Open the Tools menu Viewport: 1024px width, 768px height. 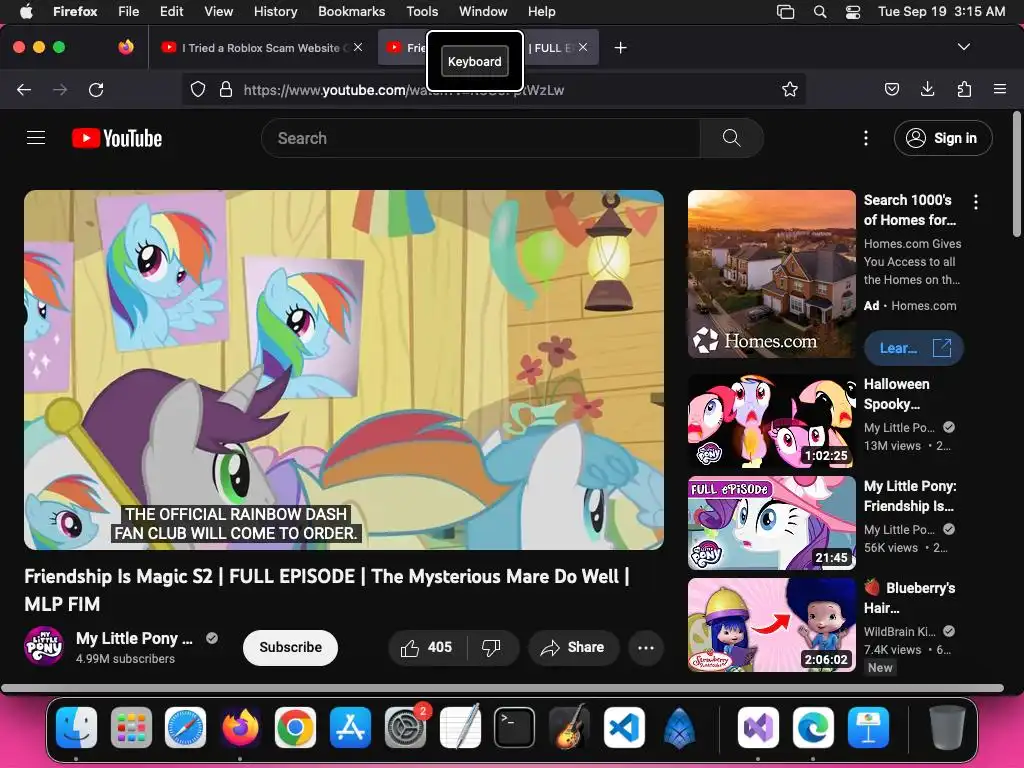pyautogui.click(x=422, y=12)
